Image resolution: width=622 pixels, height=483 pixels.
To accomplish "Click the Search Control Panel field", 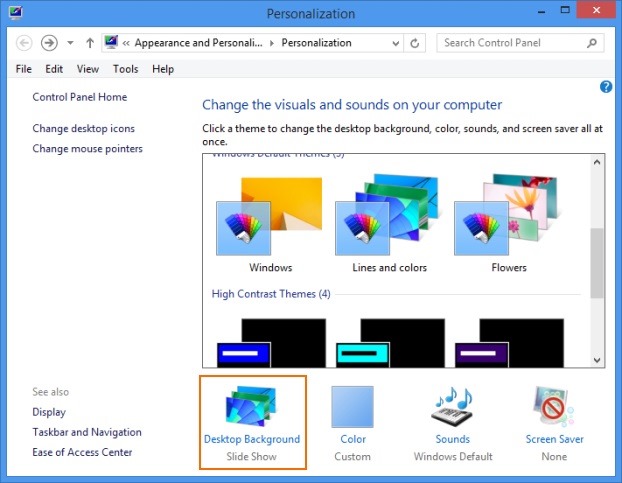I will 520,43.
